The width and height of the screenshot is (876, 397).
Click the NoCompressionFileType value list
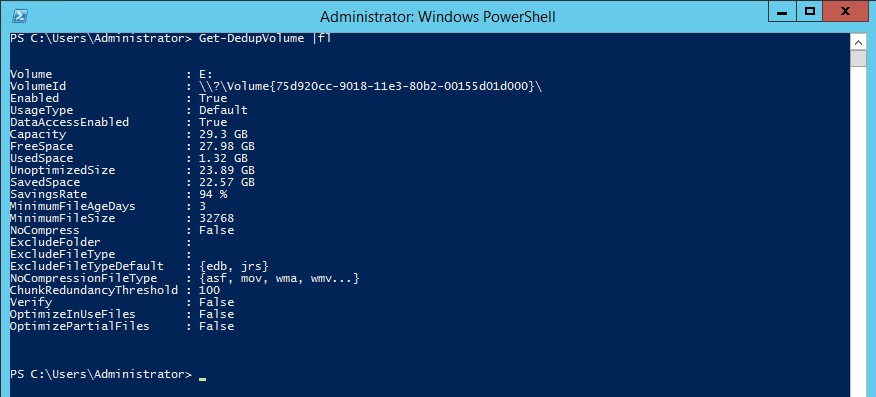[279, 278]
